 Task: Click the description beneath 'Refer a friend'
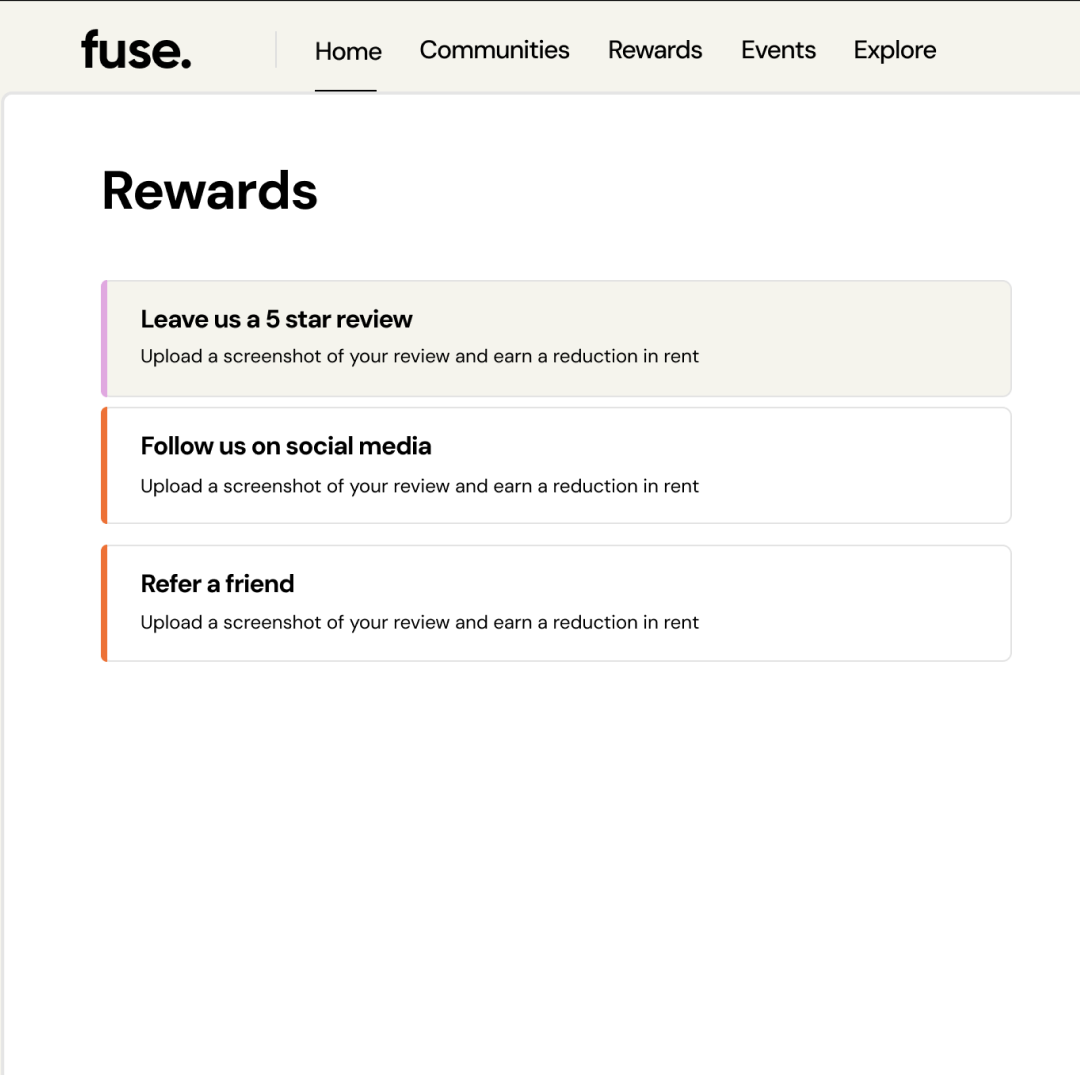419,622
